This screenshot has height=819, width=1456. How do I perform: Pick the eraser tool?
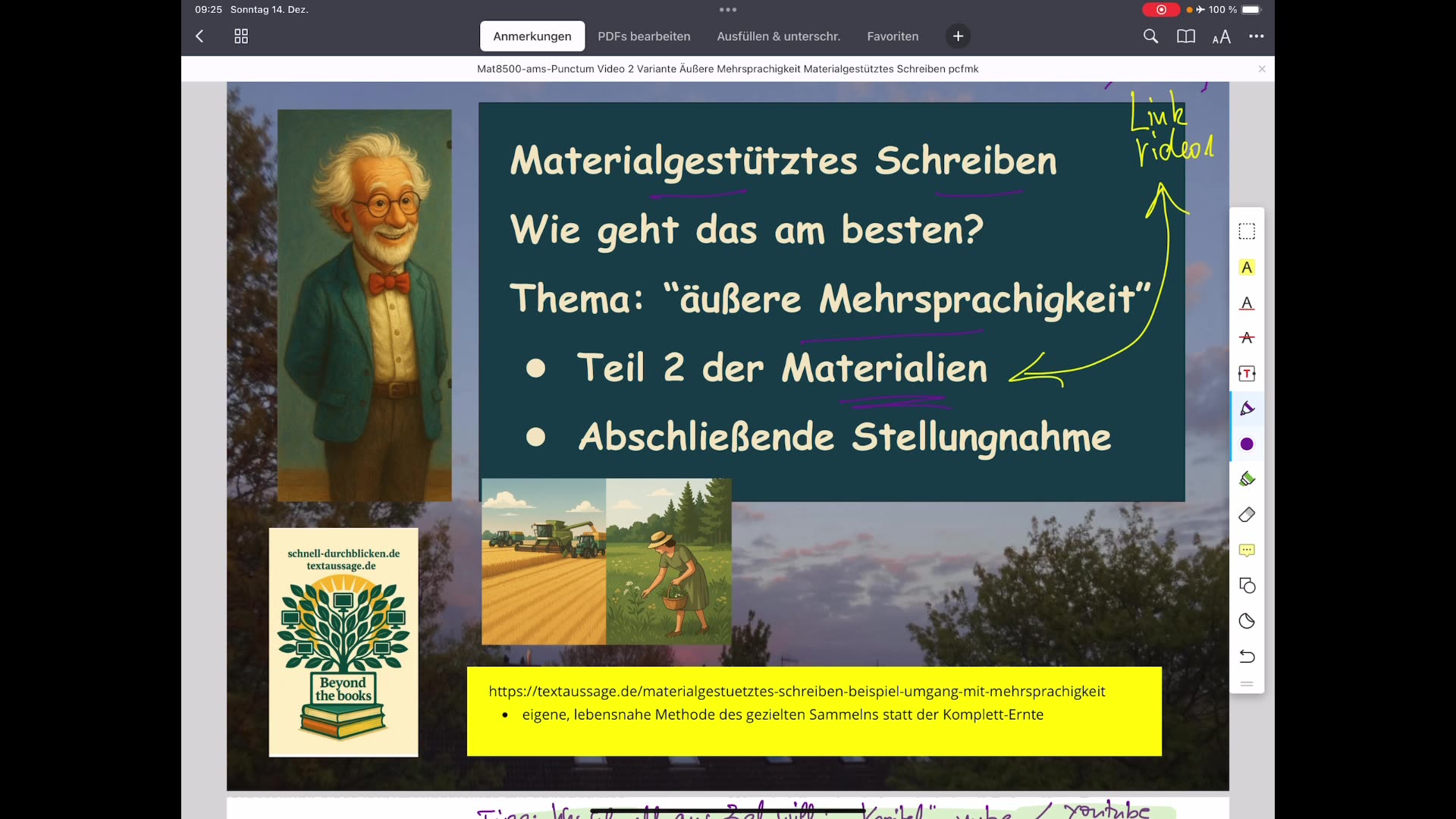click(1247, 515)
